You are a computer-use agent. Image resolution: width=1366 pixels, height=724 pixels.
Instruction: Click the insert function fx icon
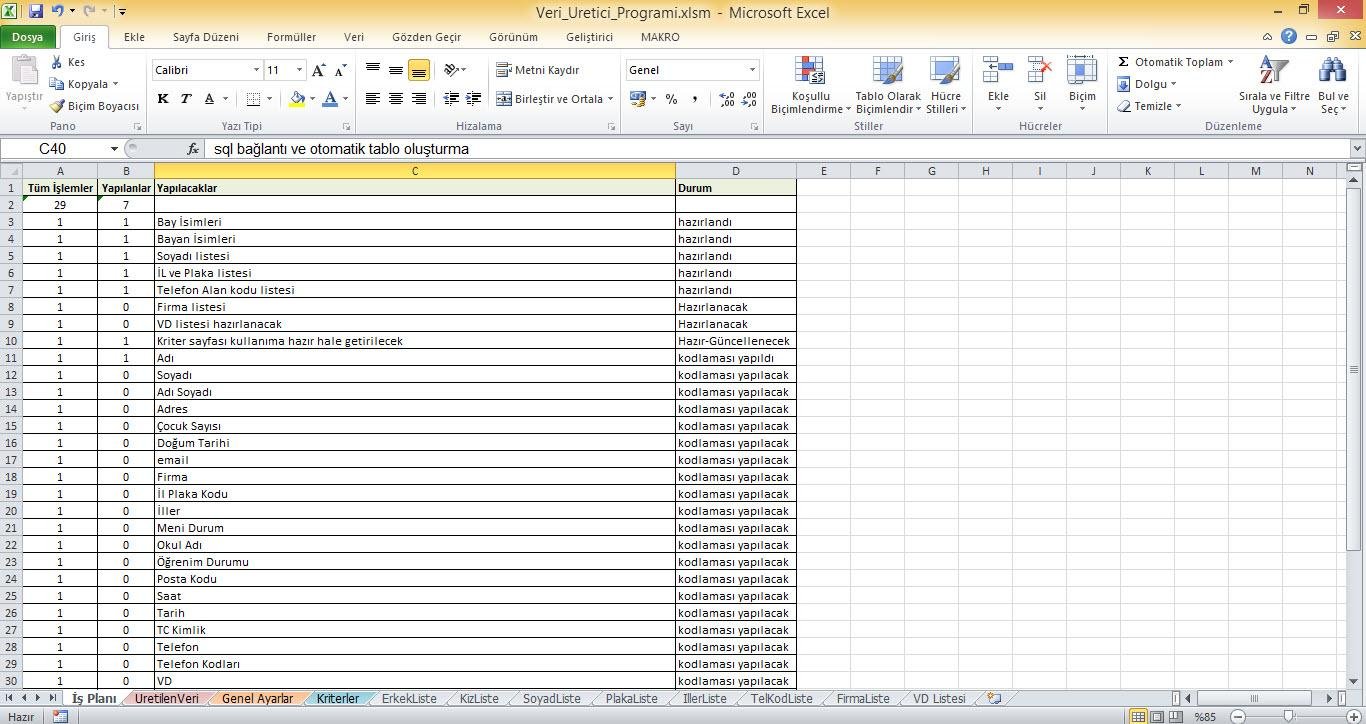[x=193, y=149]
